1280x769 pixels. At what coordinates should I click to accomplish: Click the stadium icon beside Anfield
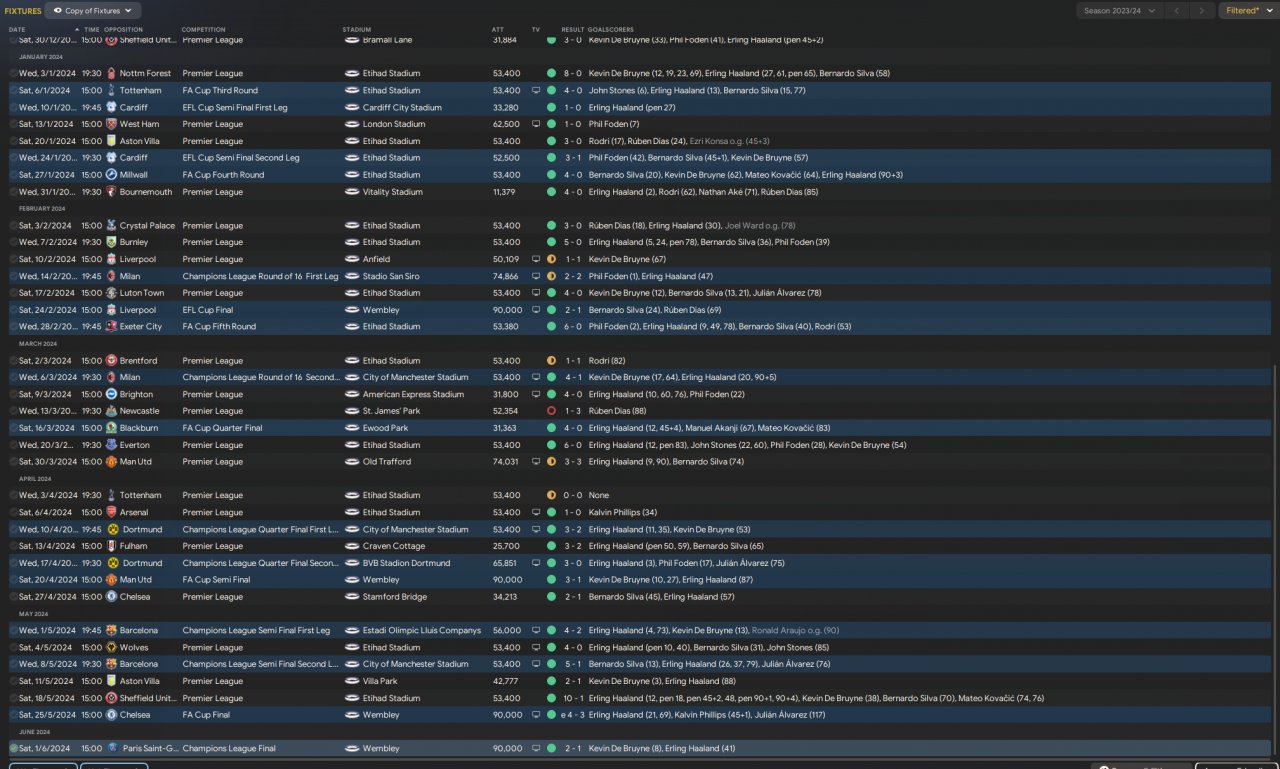click(x=351, y=259)
